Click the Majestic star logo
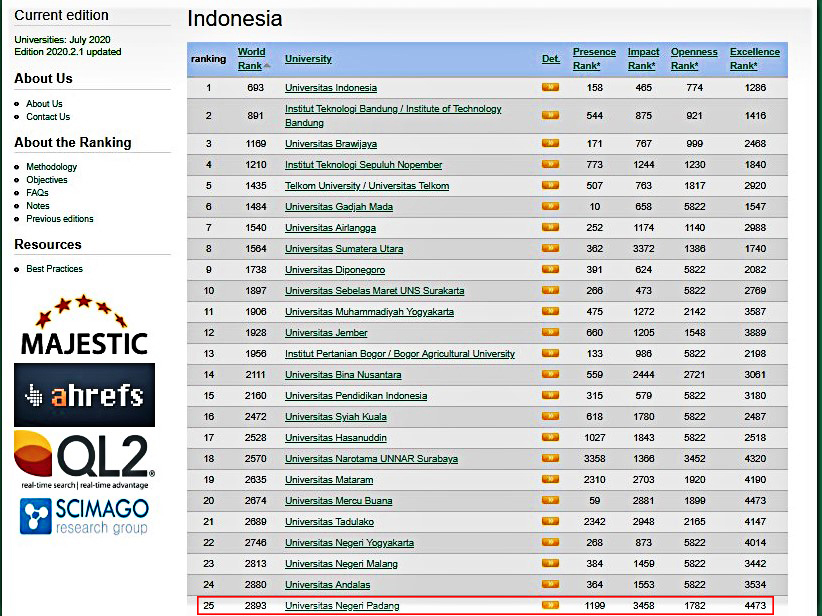822x616 pixels. [x=84, y=321]
